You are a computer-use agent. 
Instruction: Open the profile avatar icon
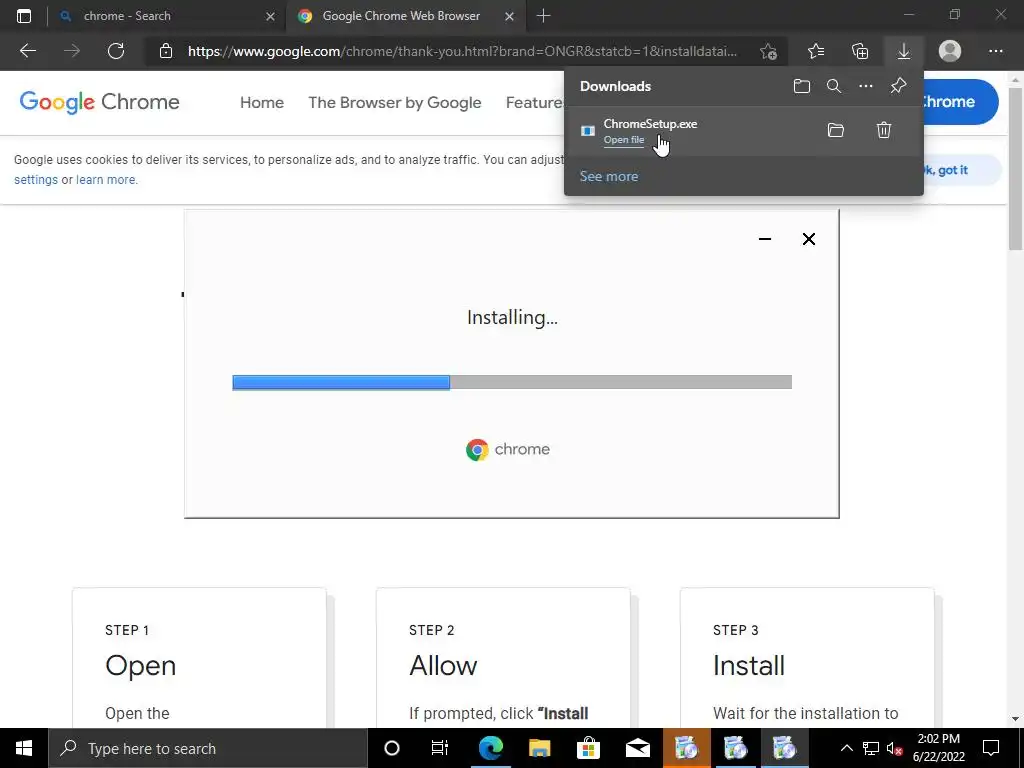click(x=950, y=51)
